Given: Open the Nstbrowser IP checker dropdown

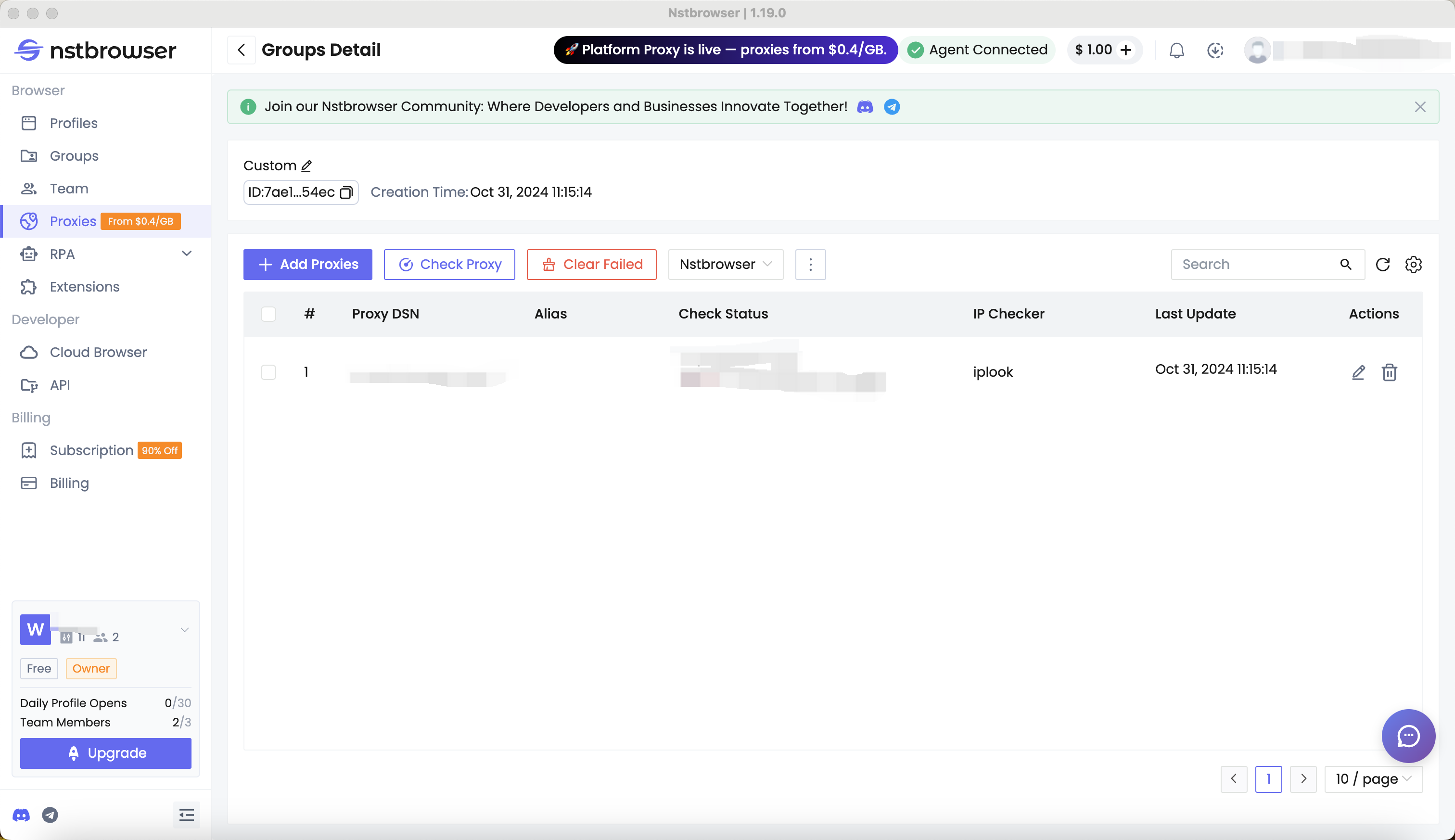Looking at the screenshot, I should [725, 264].
